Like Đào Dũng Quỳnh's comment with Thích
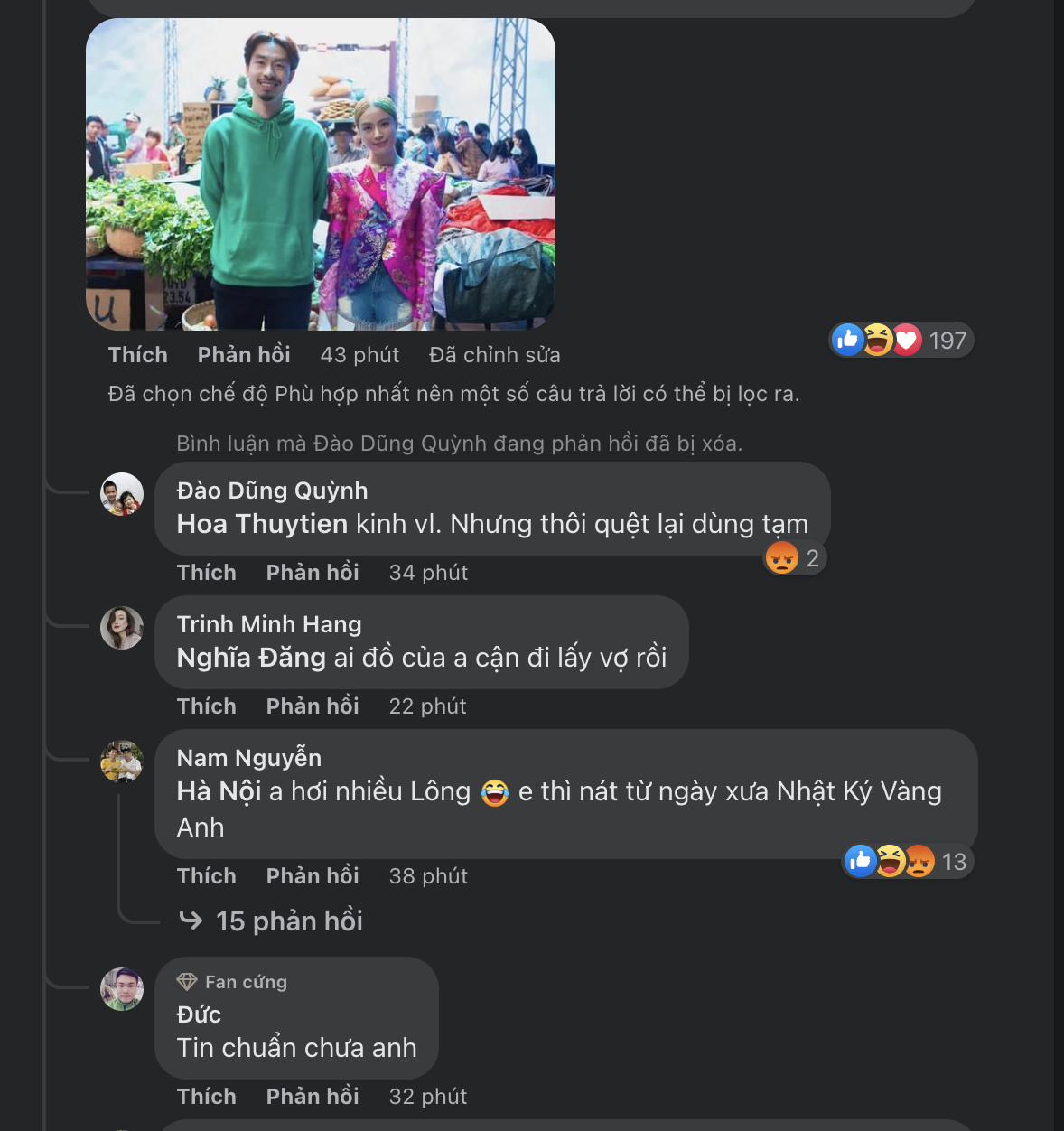1064x1131 pixels. [x=206, y=573]
